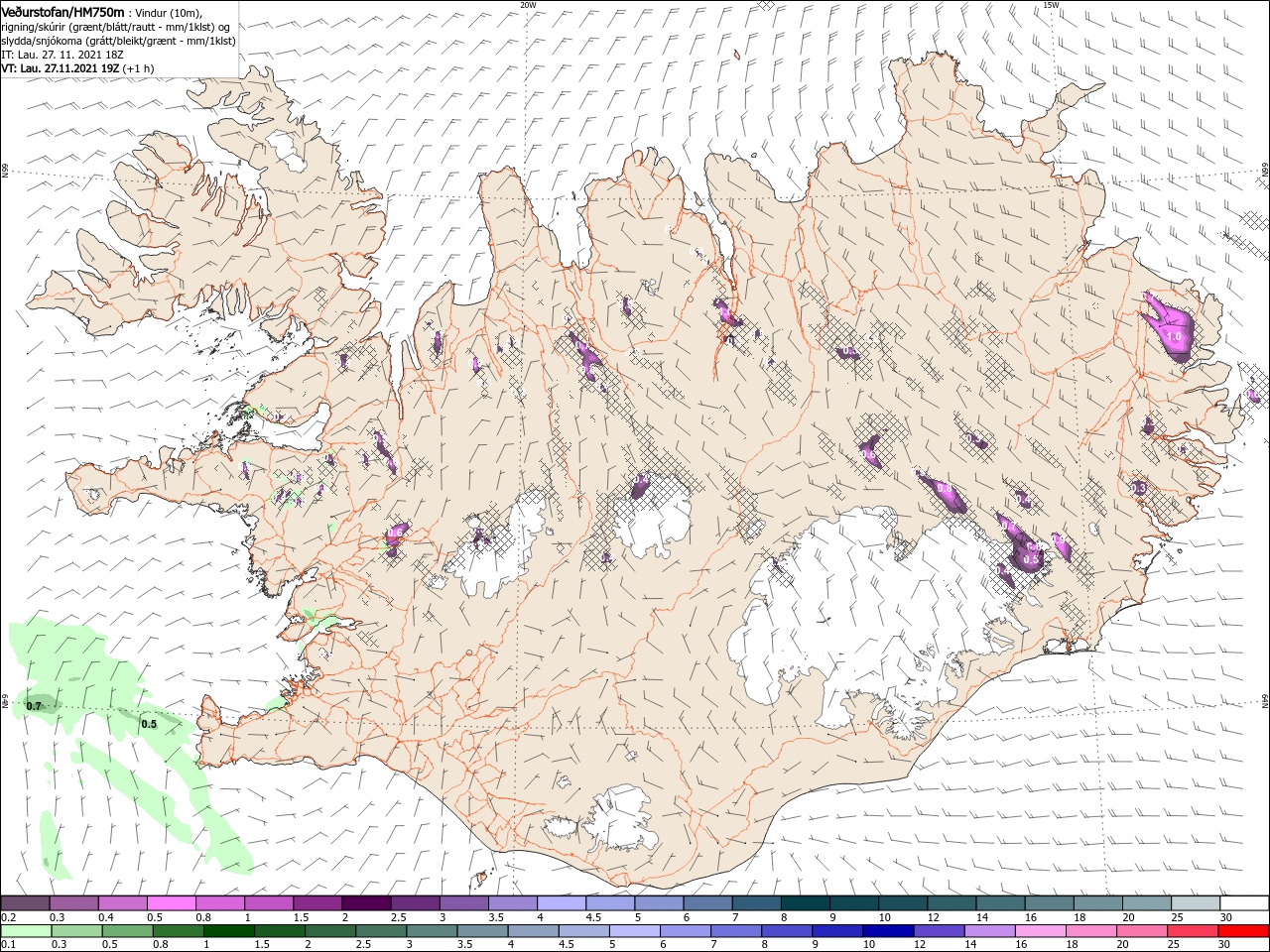Click the Veðurstofan/HM750m map title

63,11
